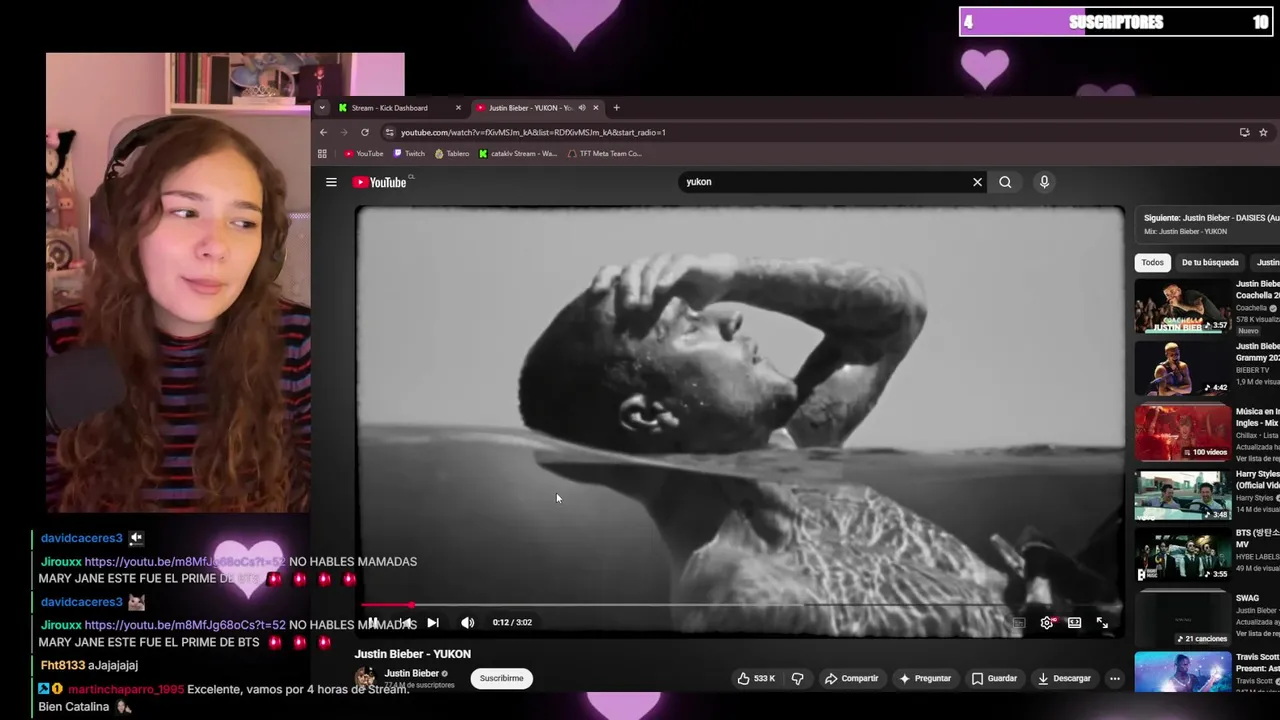Open a new browser tab
This screenshot has width=1280, height=720.
[616, 108]
